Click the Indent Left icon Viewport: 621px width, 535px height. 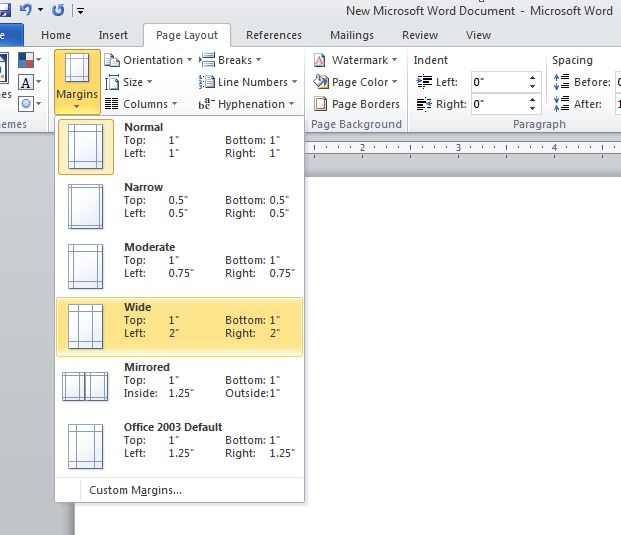(x=424, y=82)
